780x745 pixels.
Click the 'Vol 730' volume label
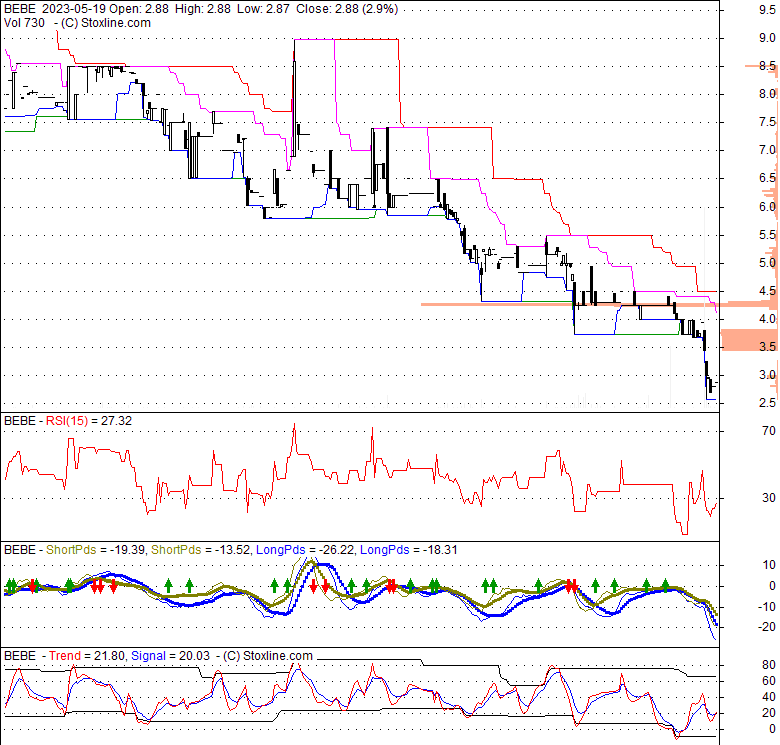pyautogui.click(x=24, y=23)
